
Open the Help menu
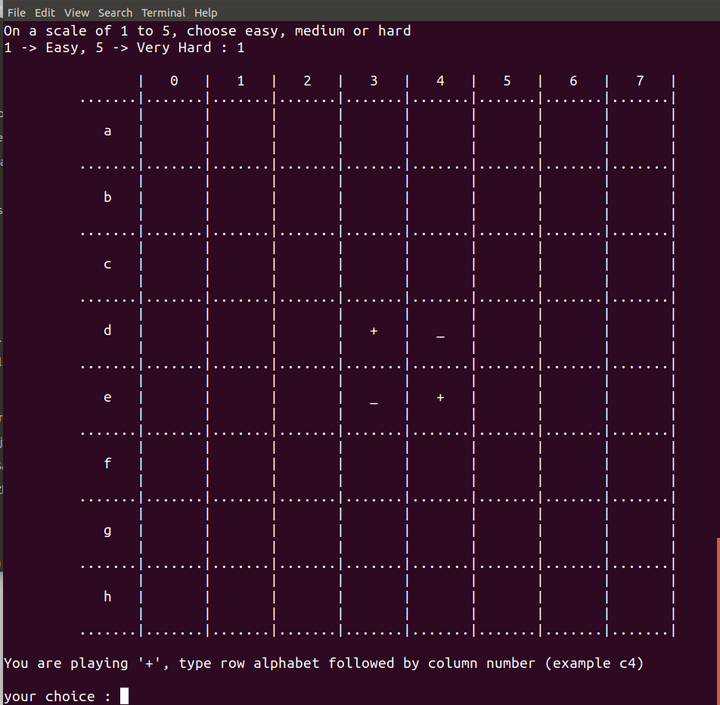pos(206,13)
